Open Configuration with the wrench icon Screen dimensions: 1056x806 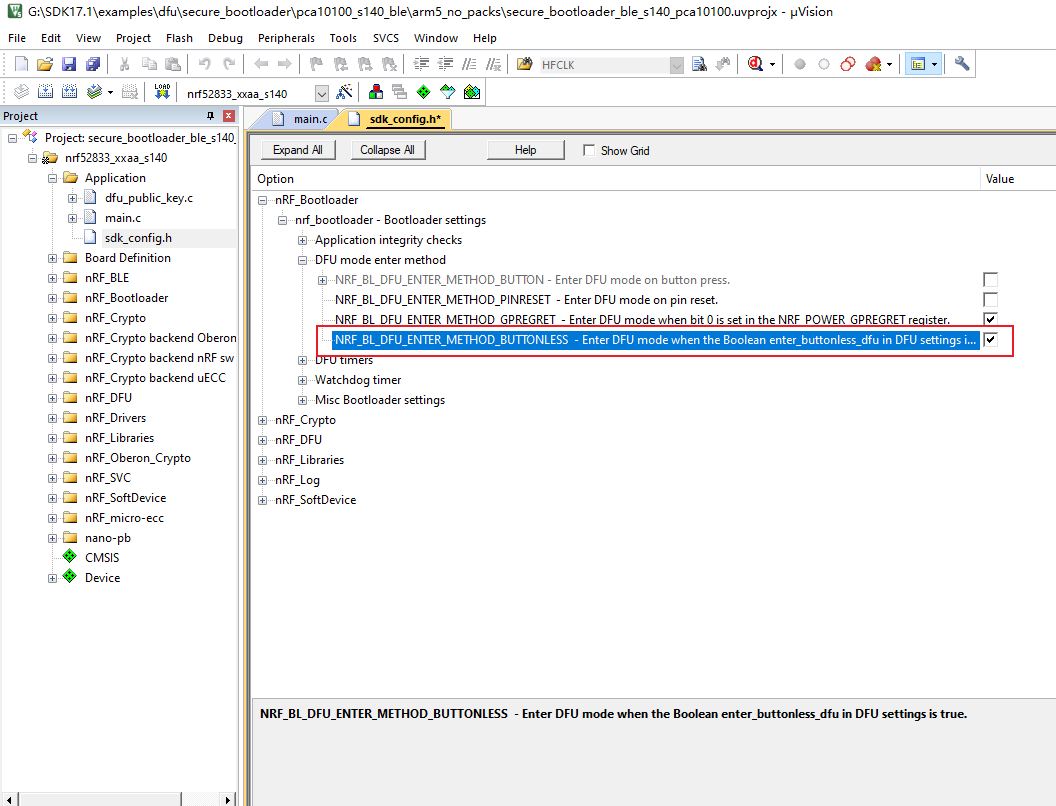(x=962, y=64)
